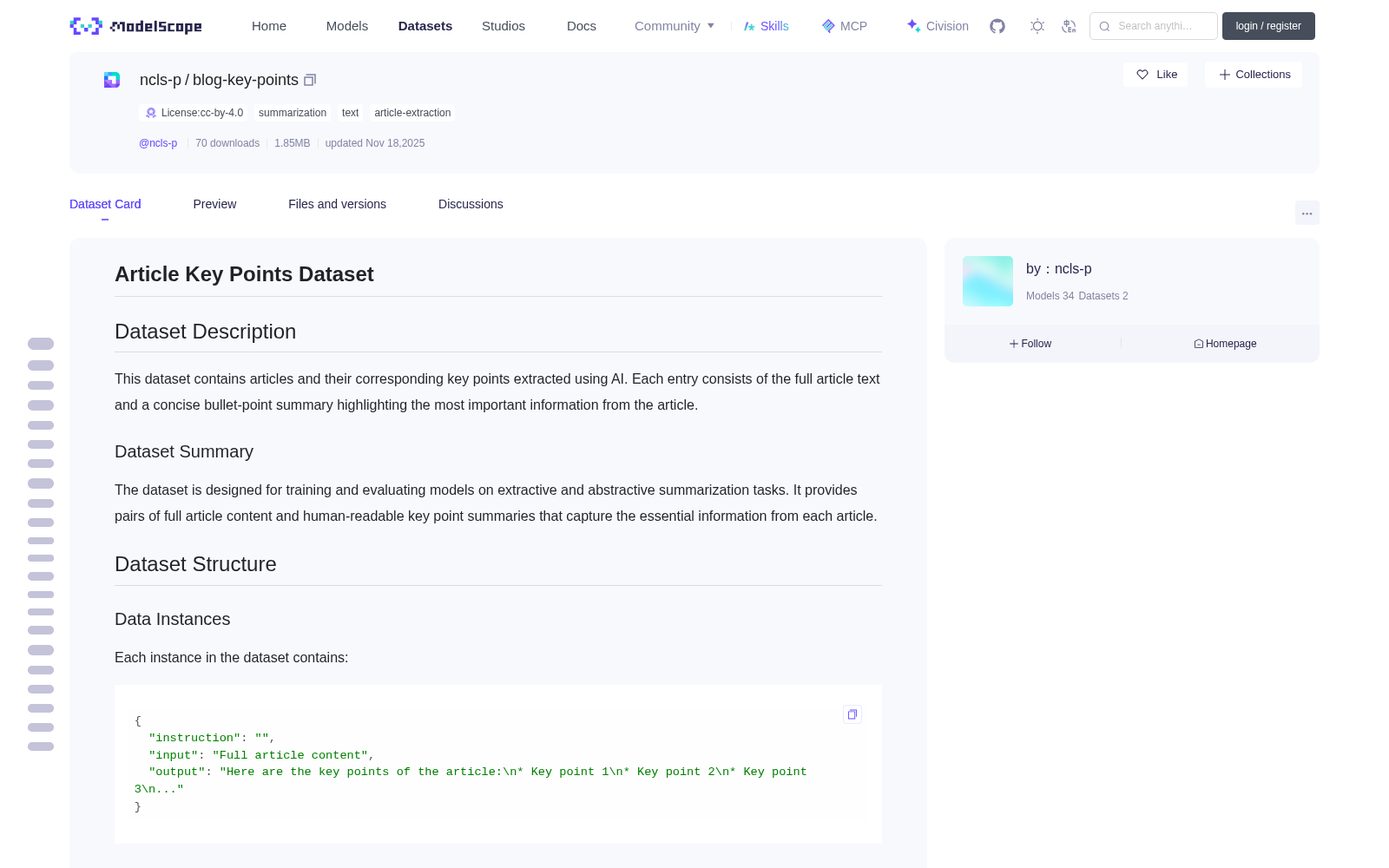The width and height of the screenshot is (1389, 868).
Task: Follow the author ncls-p
Action: point(1030,344)
